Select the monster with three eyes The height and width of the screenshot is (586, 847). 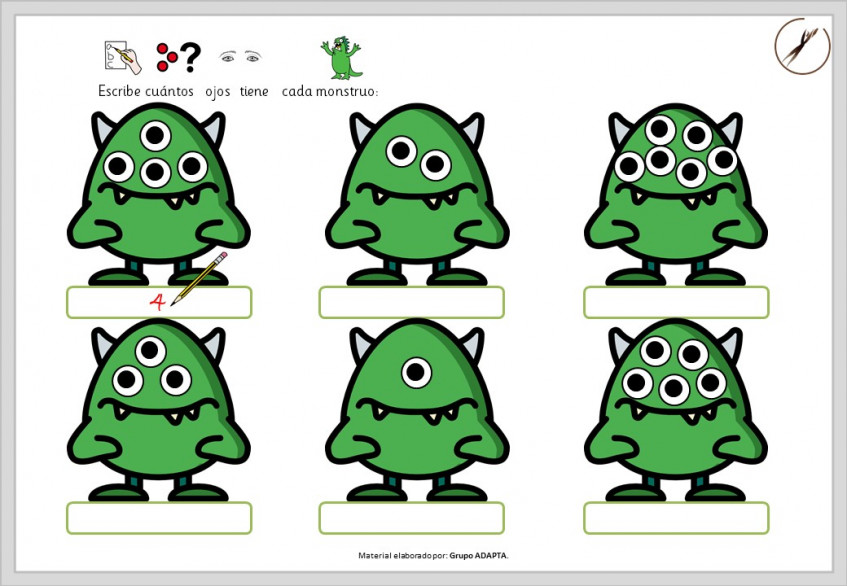[x=158, y=410]
